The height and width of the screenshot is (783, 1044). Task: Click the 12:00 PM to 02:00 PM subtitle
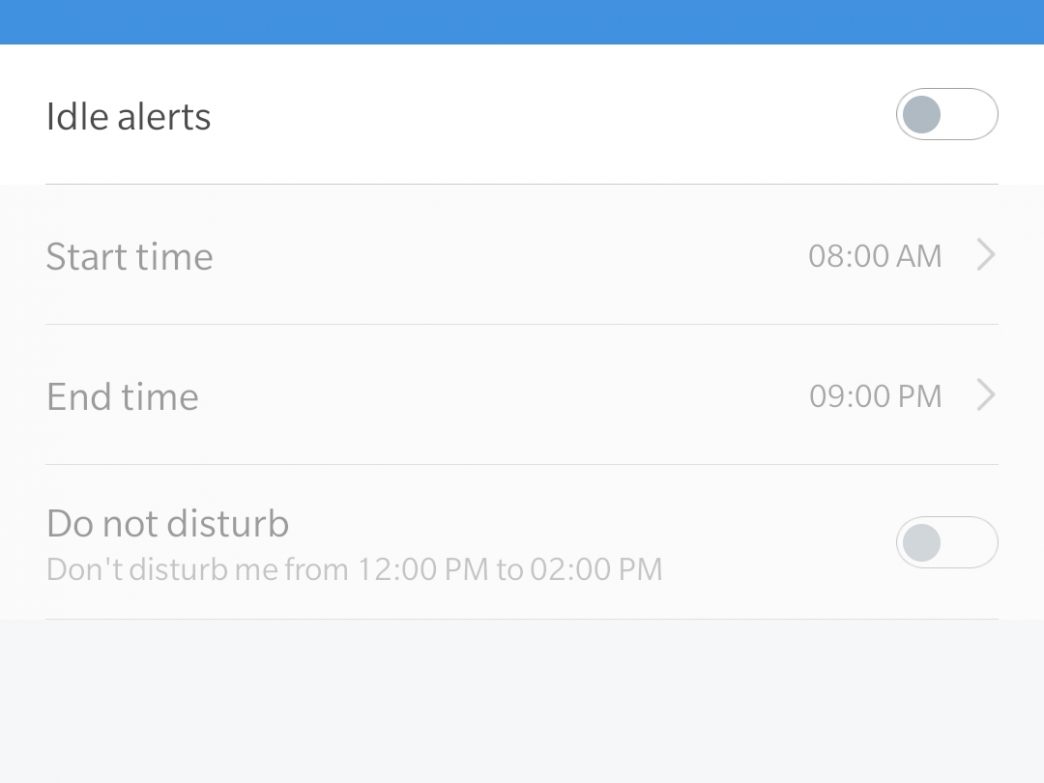[354, 570]
